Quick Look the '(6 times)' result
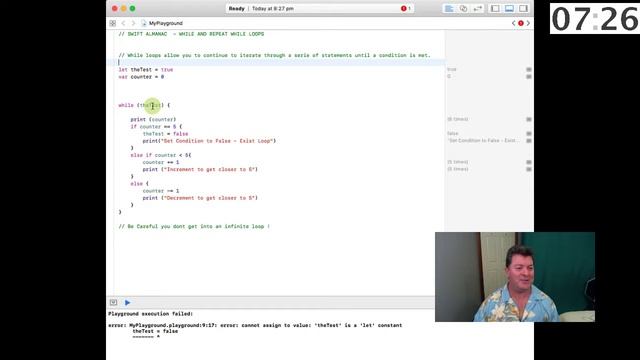Viewport: 640px width, 360px height. pos(529,120)
